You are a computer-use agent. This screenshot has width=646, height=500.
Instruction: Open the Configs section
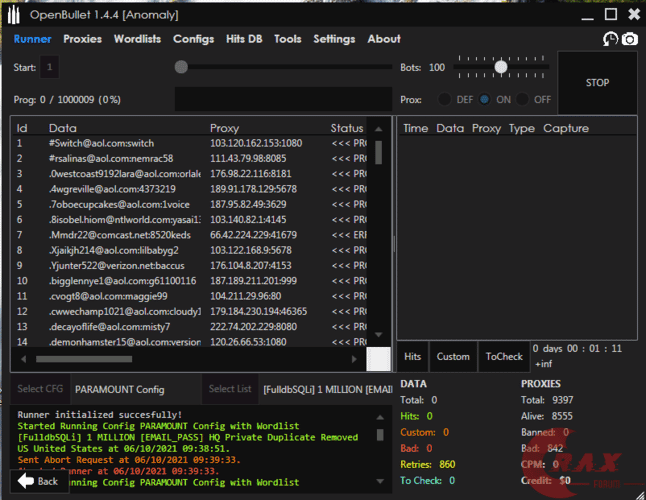pyautogui.click(x=194, y=39)
